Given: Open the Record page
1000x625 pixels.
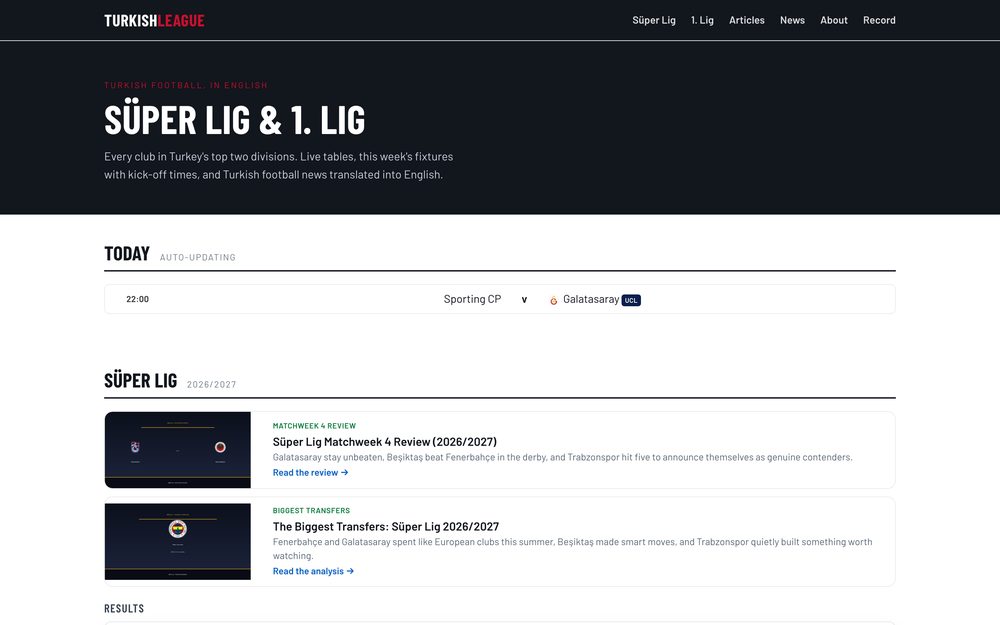Looking at the screenshot, I should [879, 20].
